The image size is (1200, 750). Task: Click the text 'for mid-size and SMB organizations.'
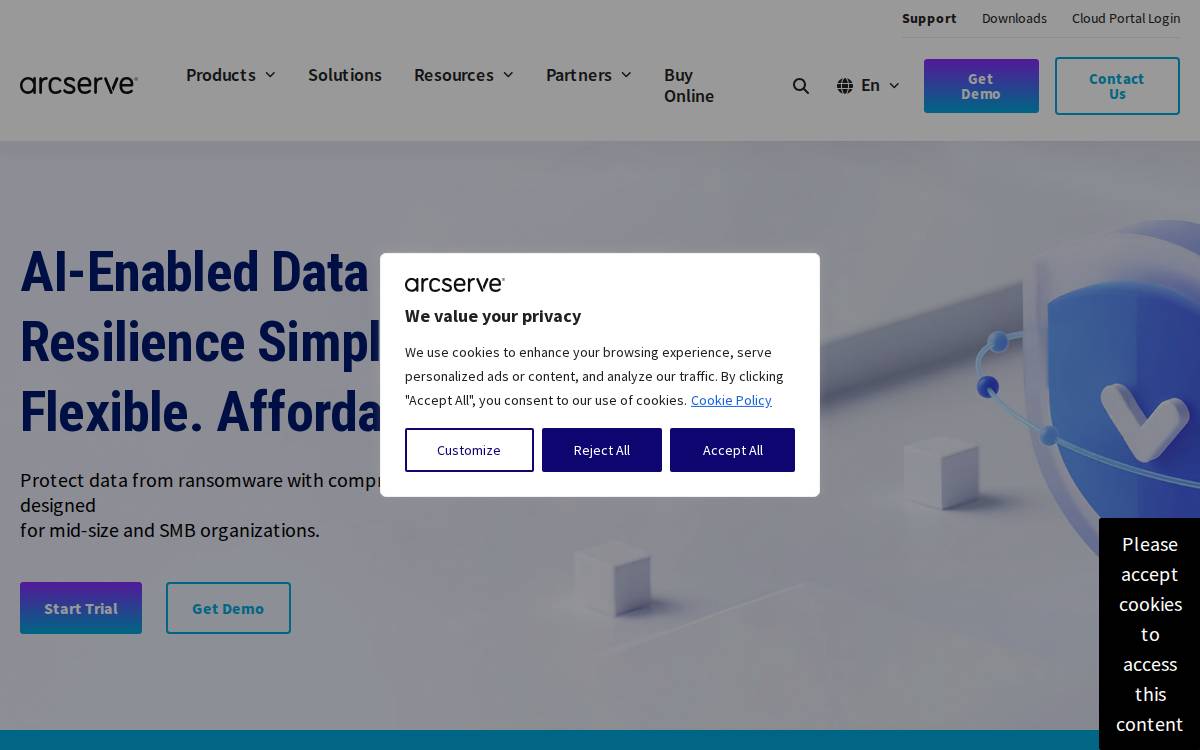coord(170,530)
